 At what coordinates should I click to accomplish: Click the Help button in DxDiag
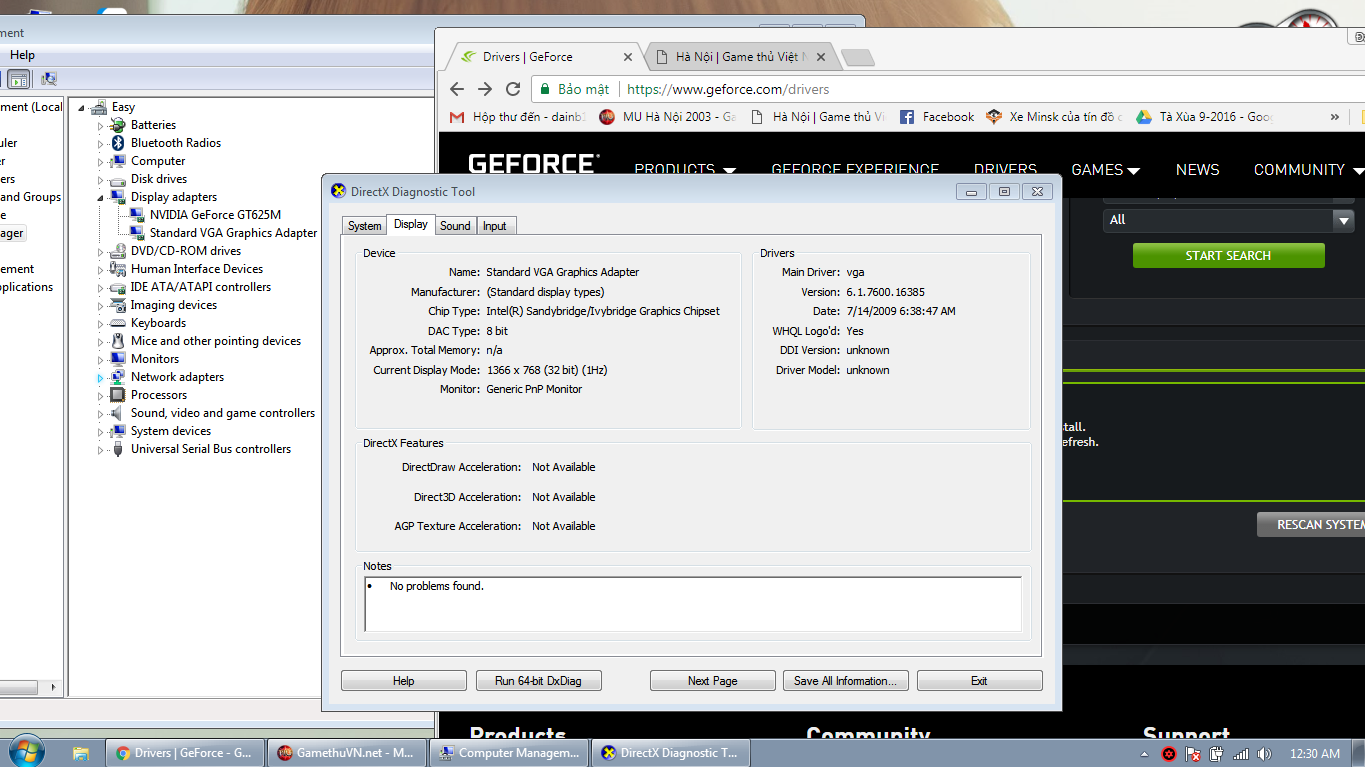[404, 681]
